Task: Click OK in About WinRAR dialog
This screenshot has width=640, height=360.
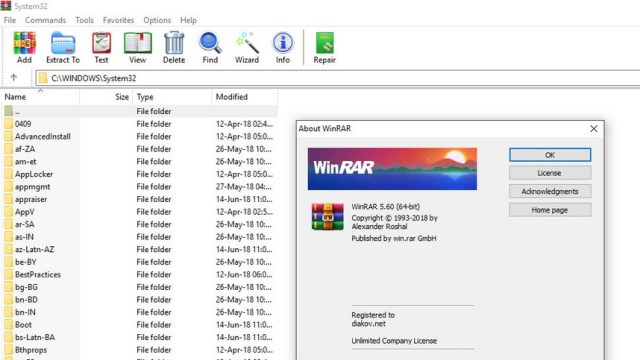Action: [x=550, y=155]
